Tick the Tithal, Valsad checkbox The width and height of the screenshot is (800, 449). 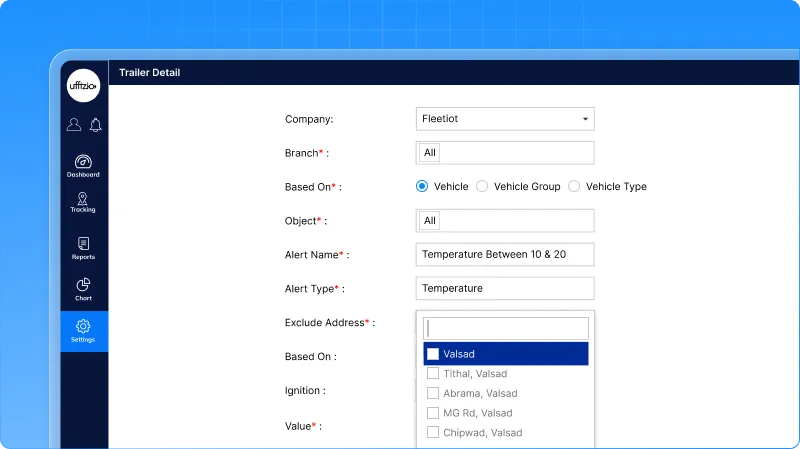(433, 373)
